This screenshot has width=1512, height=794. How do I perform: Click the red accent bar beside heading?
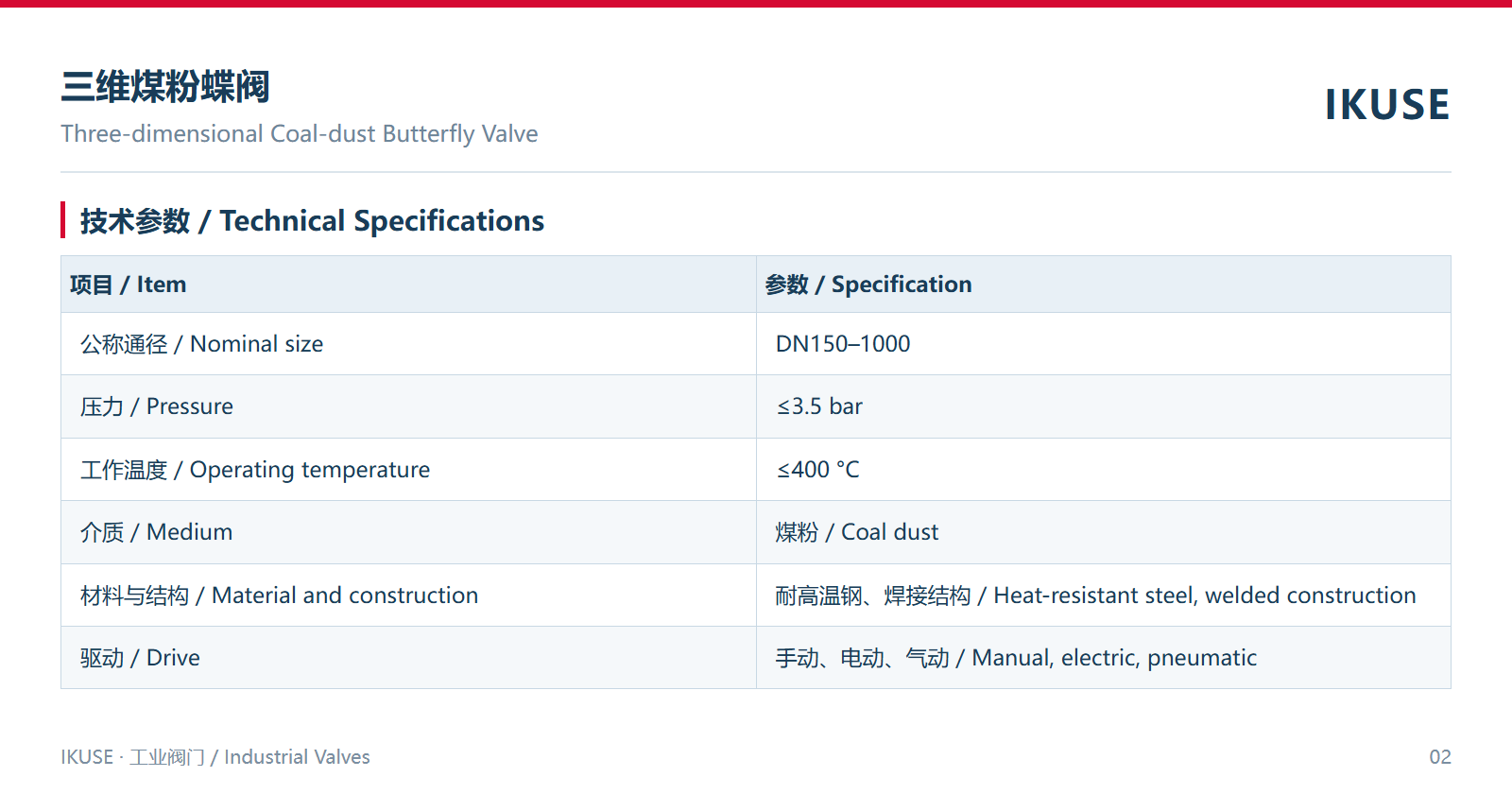[x=62, y=220]
